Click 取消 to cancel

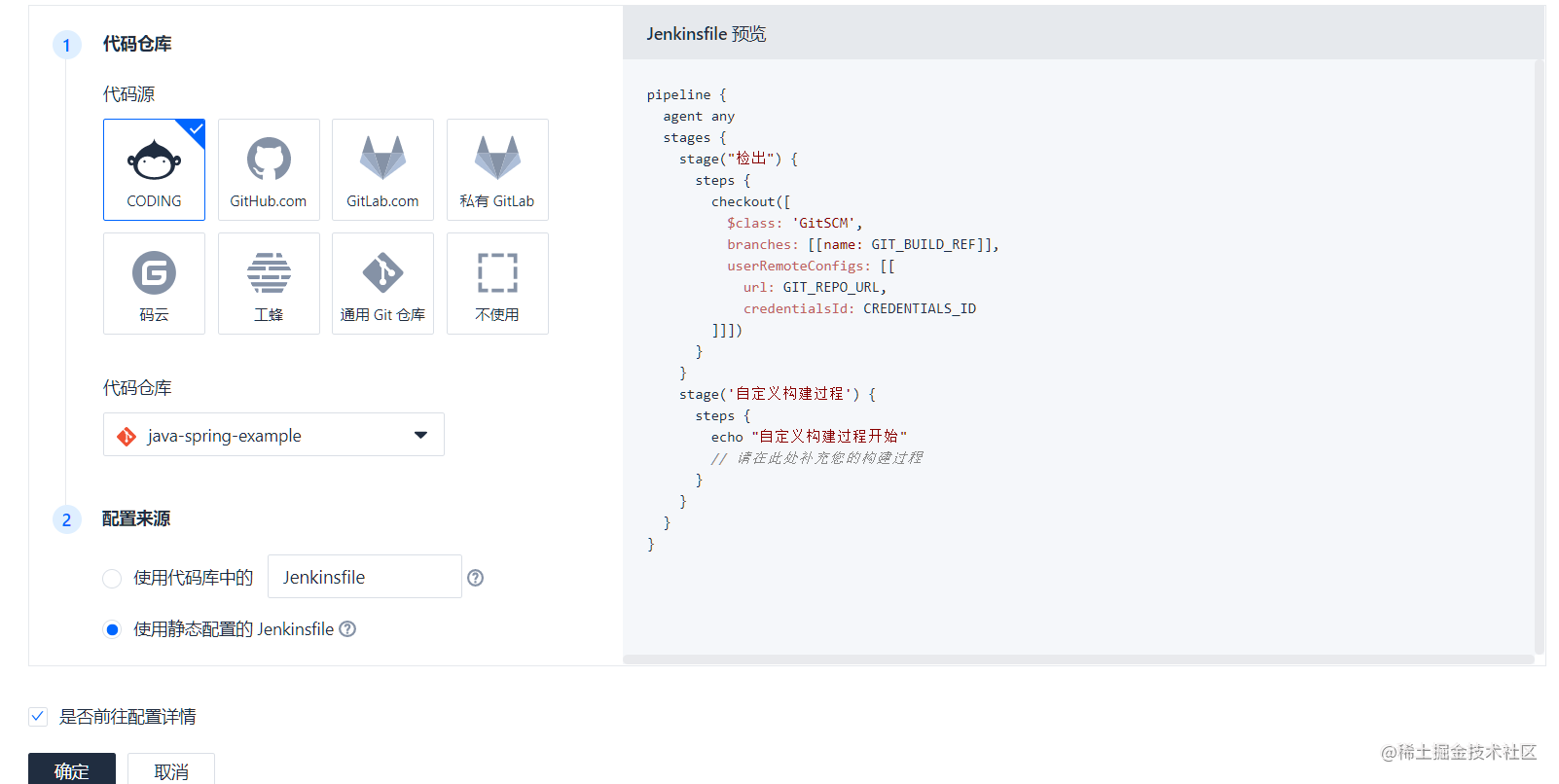tap(171, 769)
